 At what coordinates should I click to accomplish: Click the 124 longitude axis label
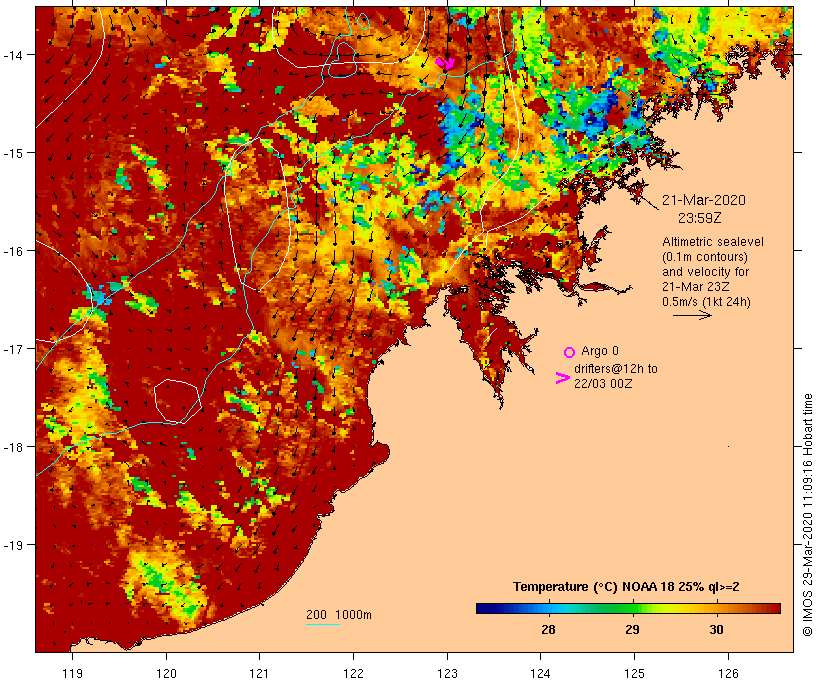[541, 673]
